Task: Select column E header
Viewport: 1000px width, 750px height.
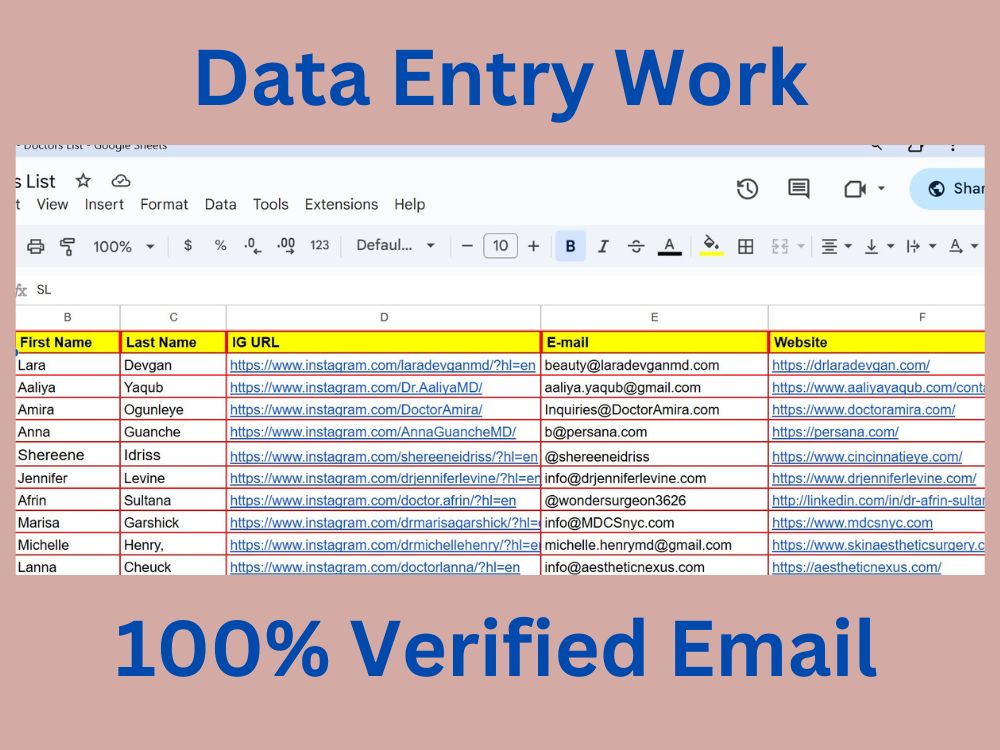Action: coord(654,317)
